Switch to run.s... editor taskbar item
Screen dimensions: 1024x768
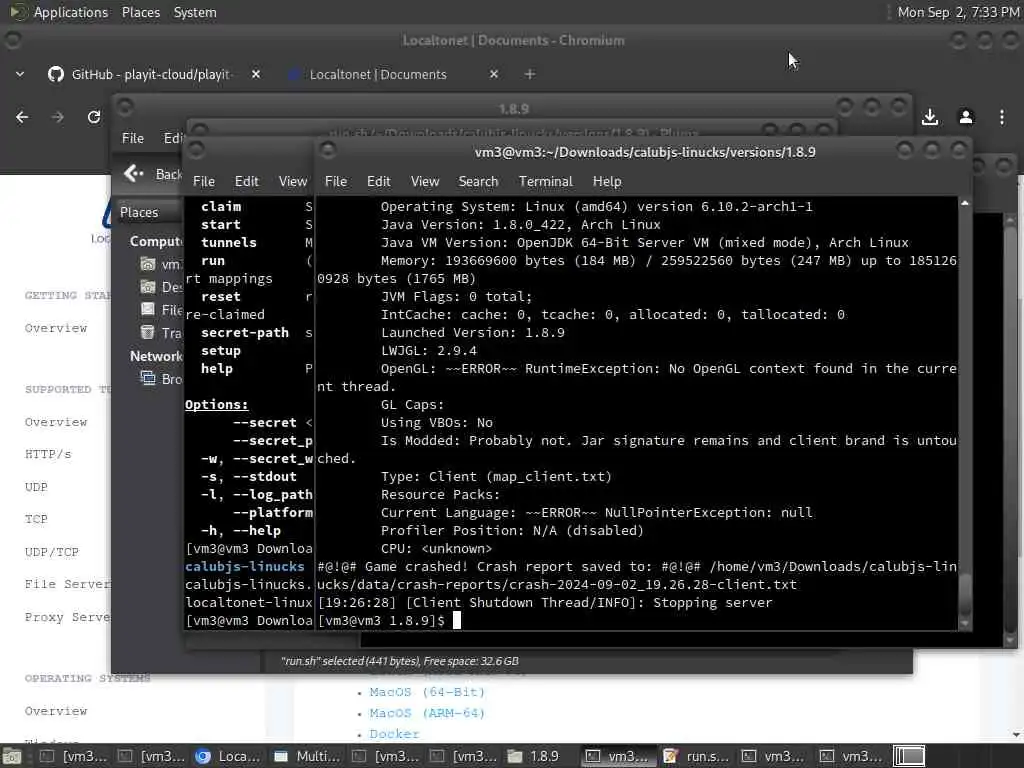(x=696, y=756)
